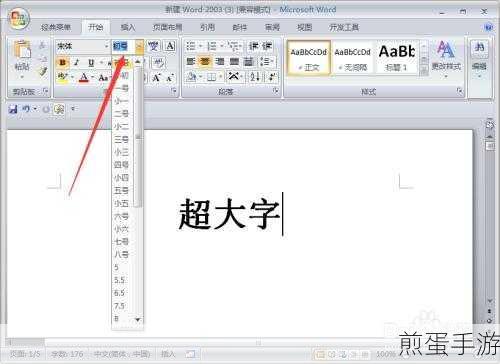Click the show paragraph marks icon
Viewport: 500px width, 364px height.
pos(272,77)
